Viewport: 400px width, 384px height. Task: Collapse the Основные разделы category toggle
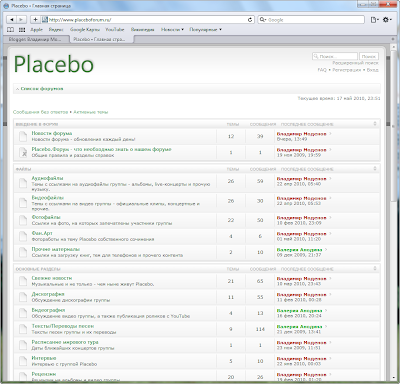[375, 268]
